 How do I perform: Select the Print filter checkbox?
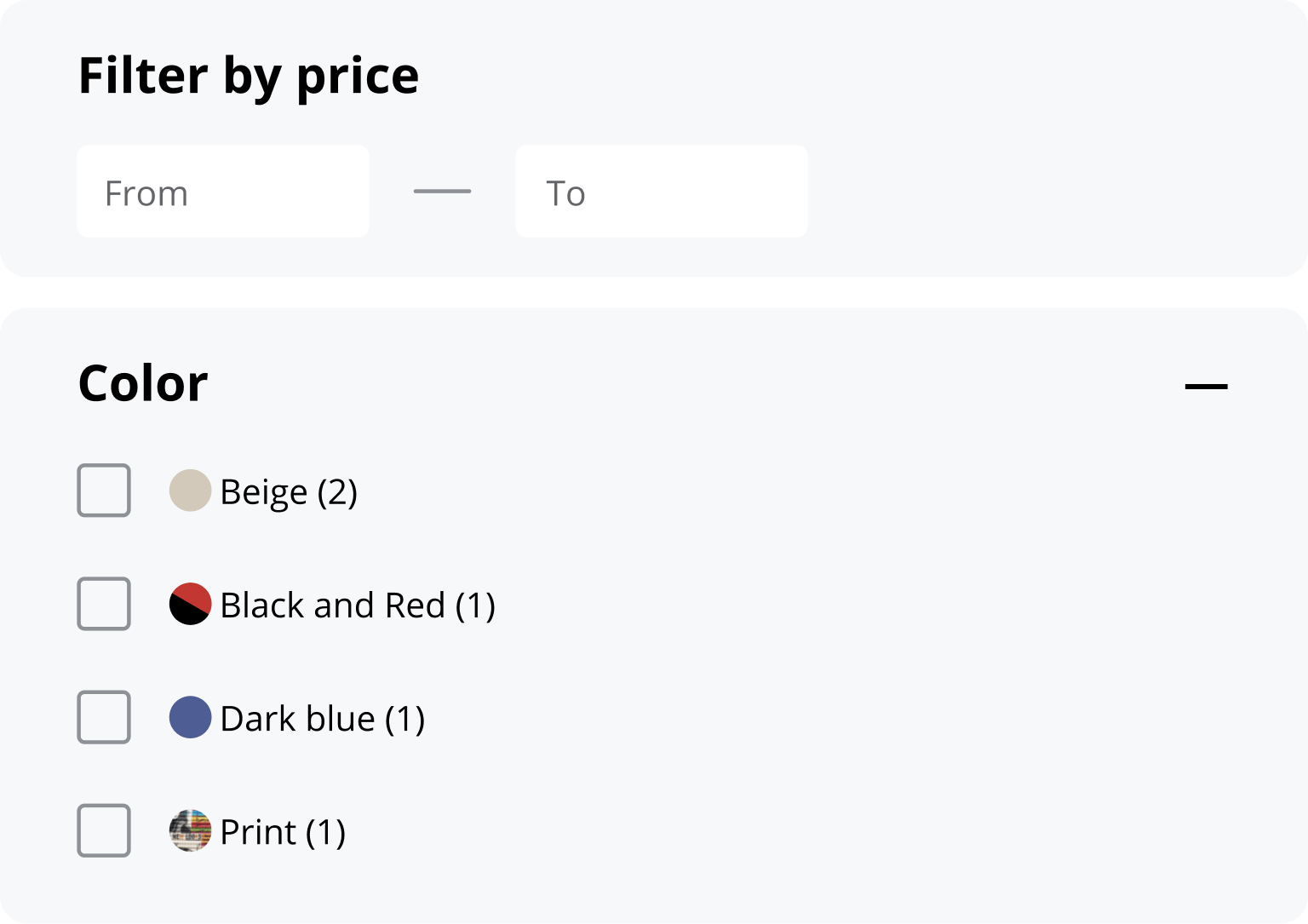104,830
